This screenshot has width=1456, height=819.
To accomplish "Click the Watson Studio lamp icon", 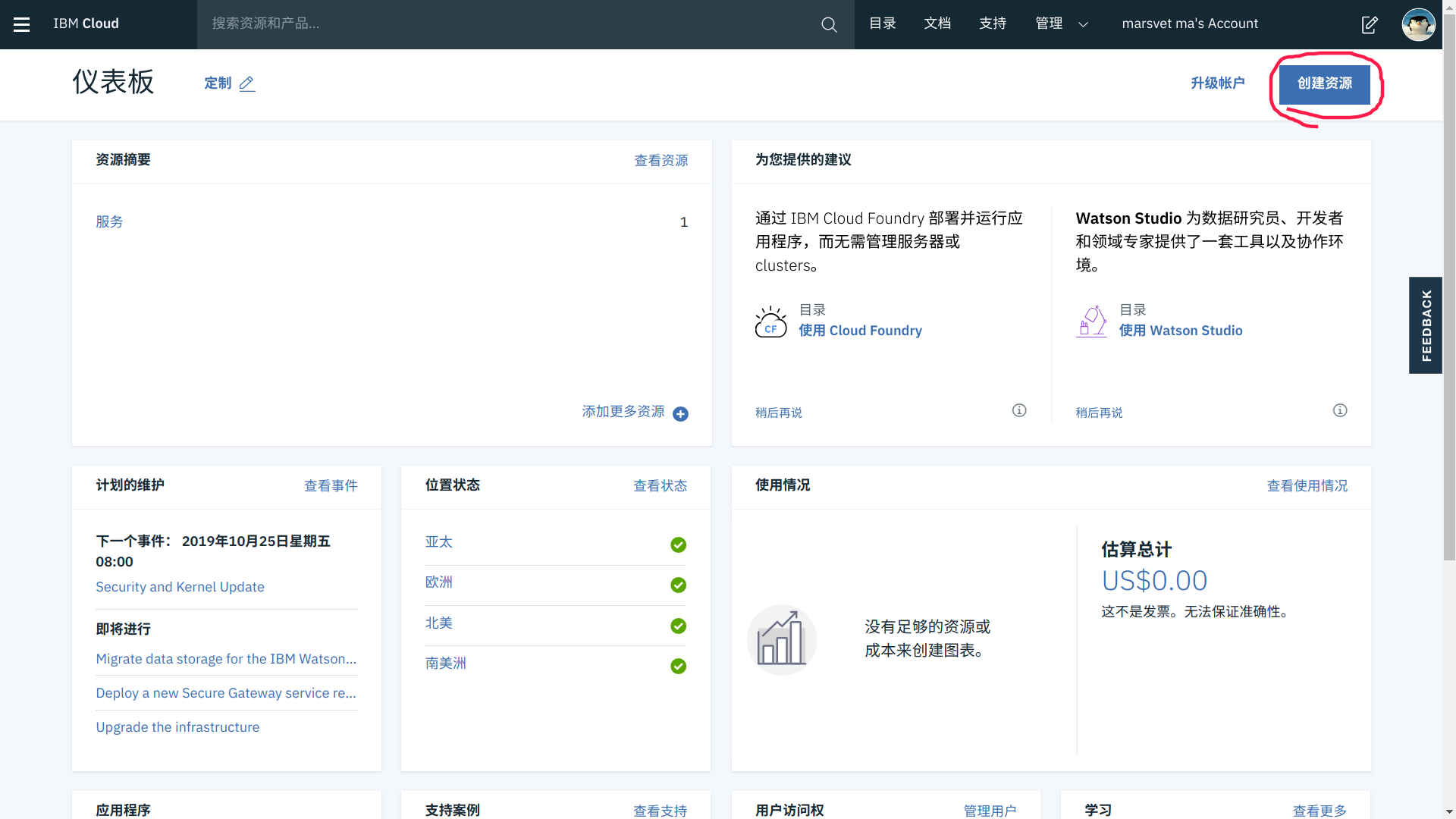I will (x=1091, y=322).
